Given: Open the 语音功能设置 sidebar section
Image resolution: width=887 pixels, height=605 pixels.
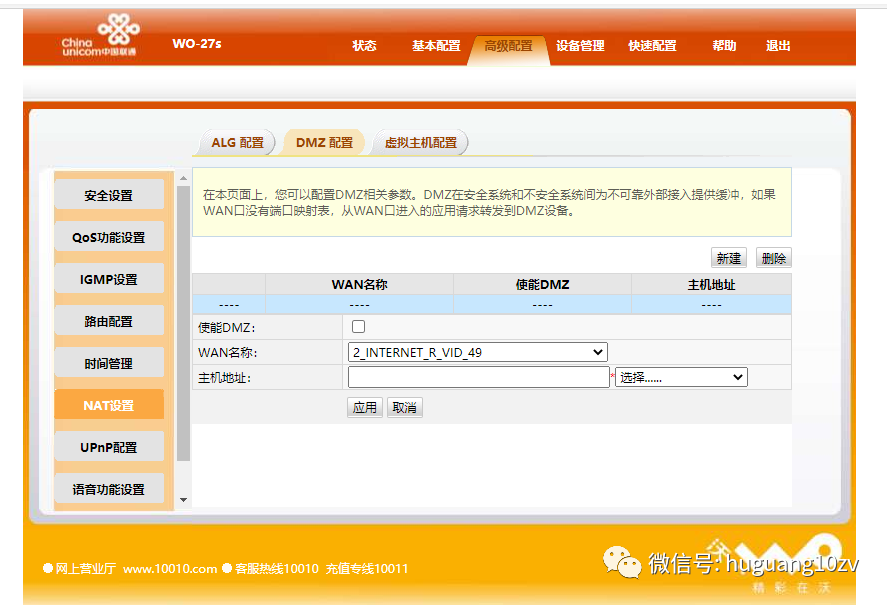Looking at the screenshot, I should [x=109, y=489].
